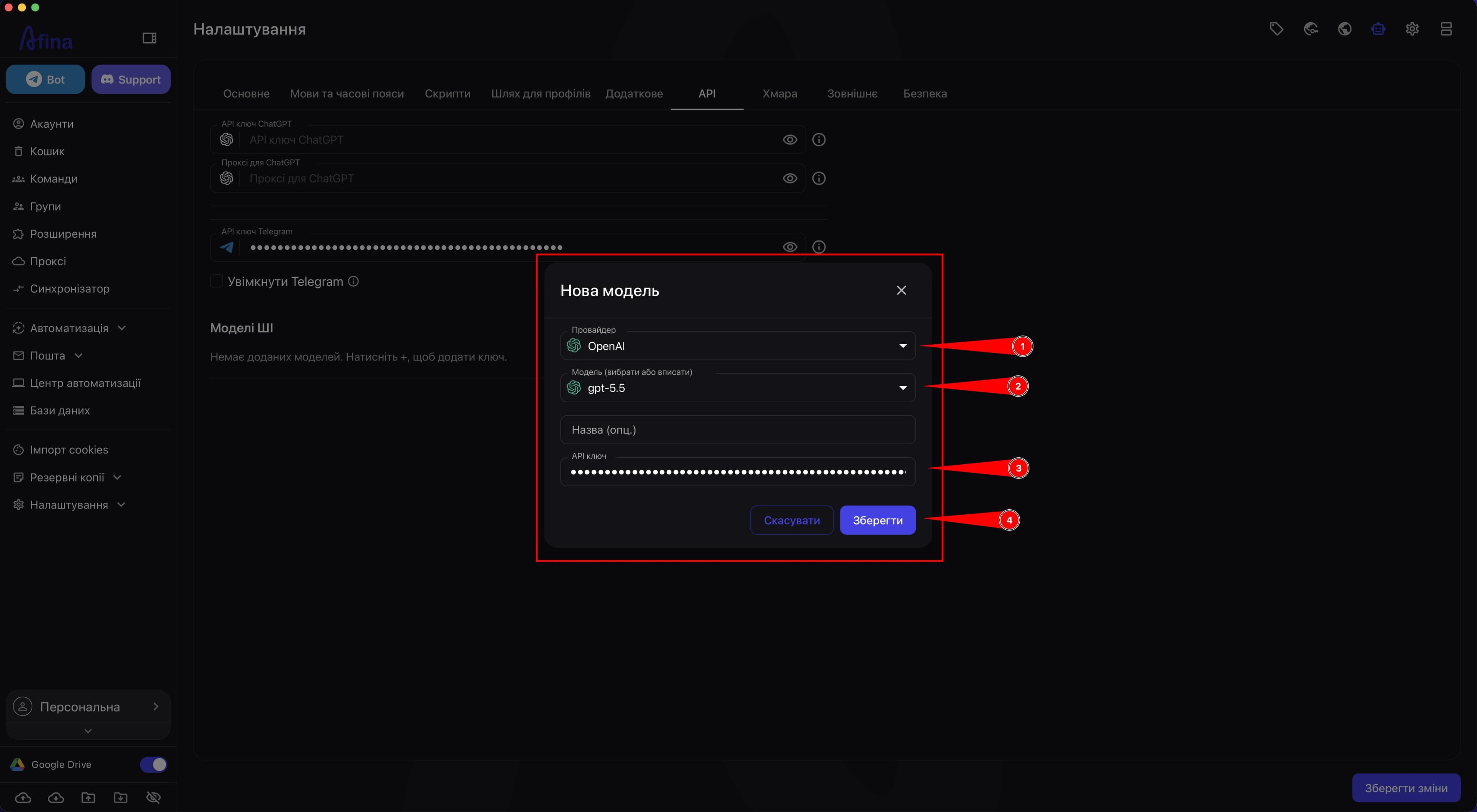Expand the Автоматизація sidebar section

coord(69,328)
